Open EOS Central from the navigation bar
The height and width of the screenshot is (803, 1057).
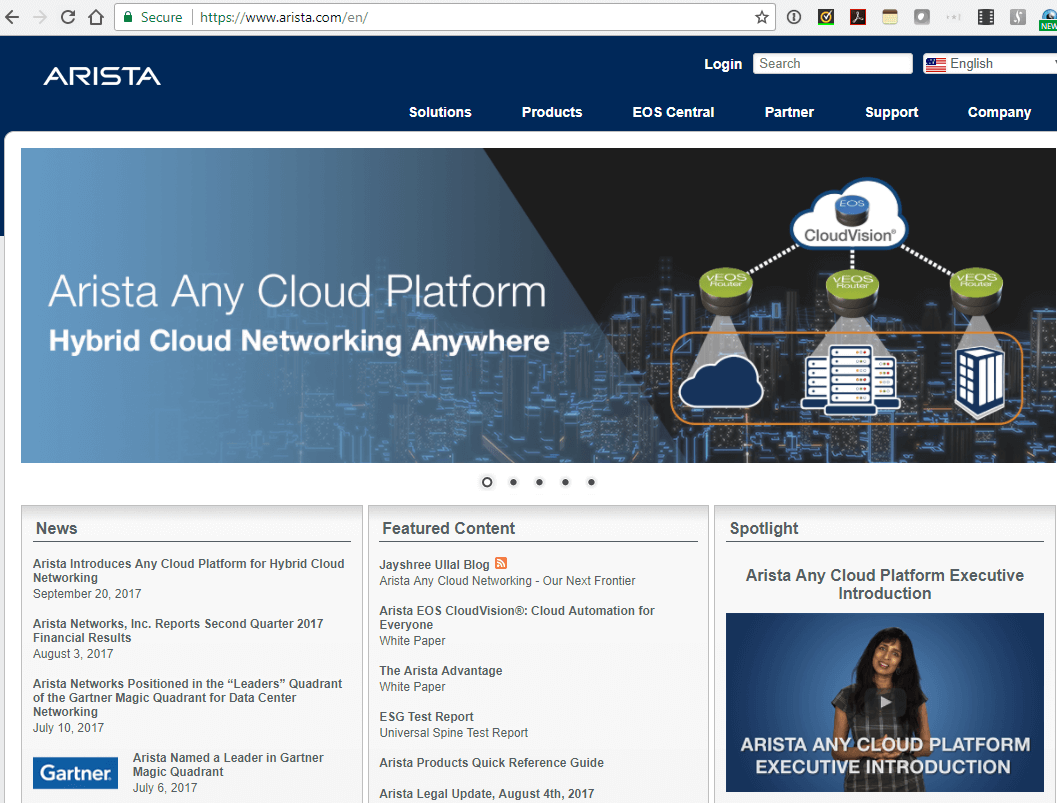click(x=673, y=112)
